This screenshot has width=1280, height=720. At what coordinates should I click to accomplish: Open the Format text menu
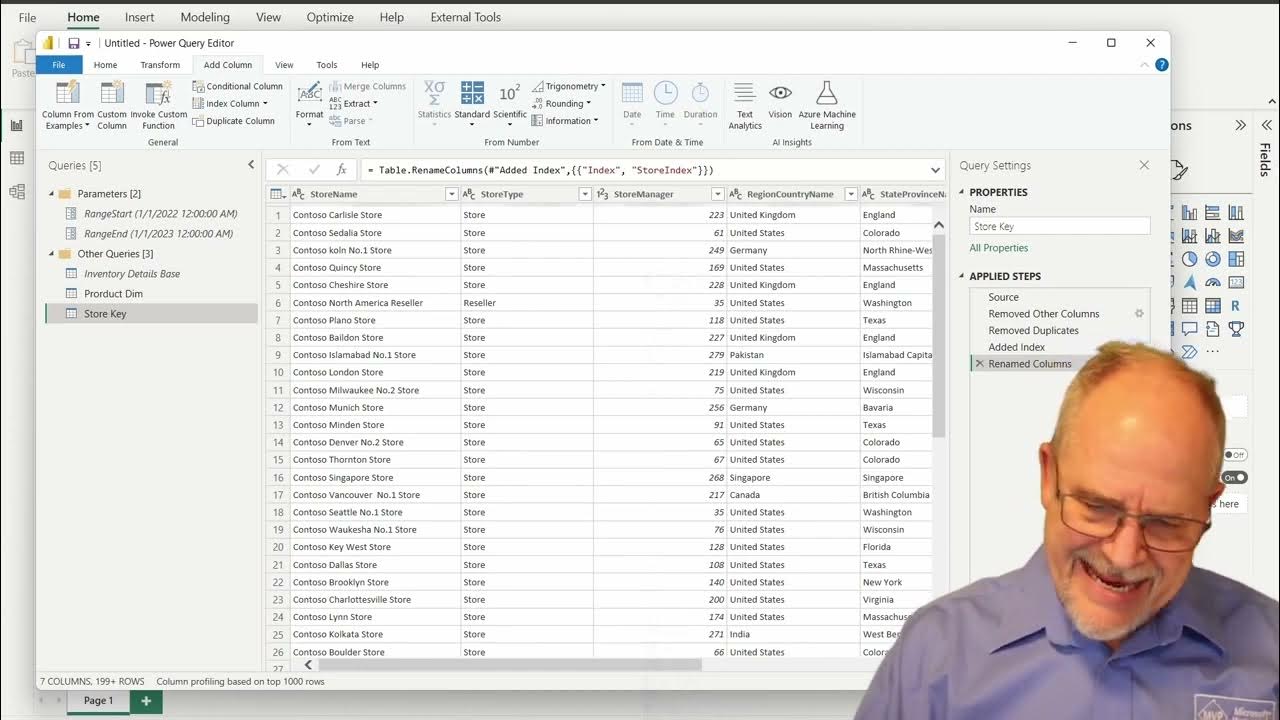(x=309, y=103)
